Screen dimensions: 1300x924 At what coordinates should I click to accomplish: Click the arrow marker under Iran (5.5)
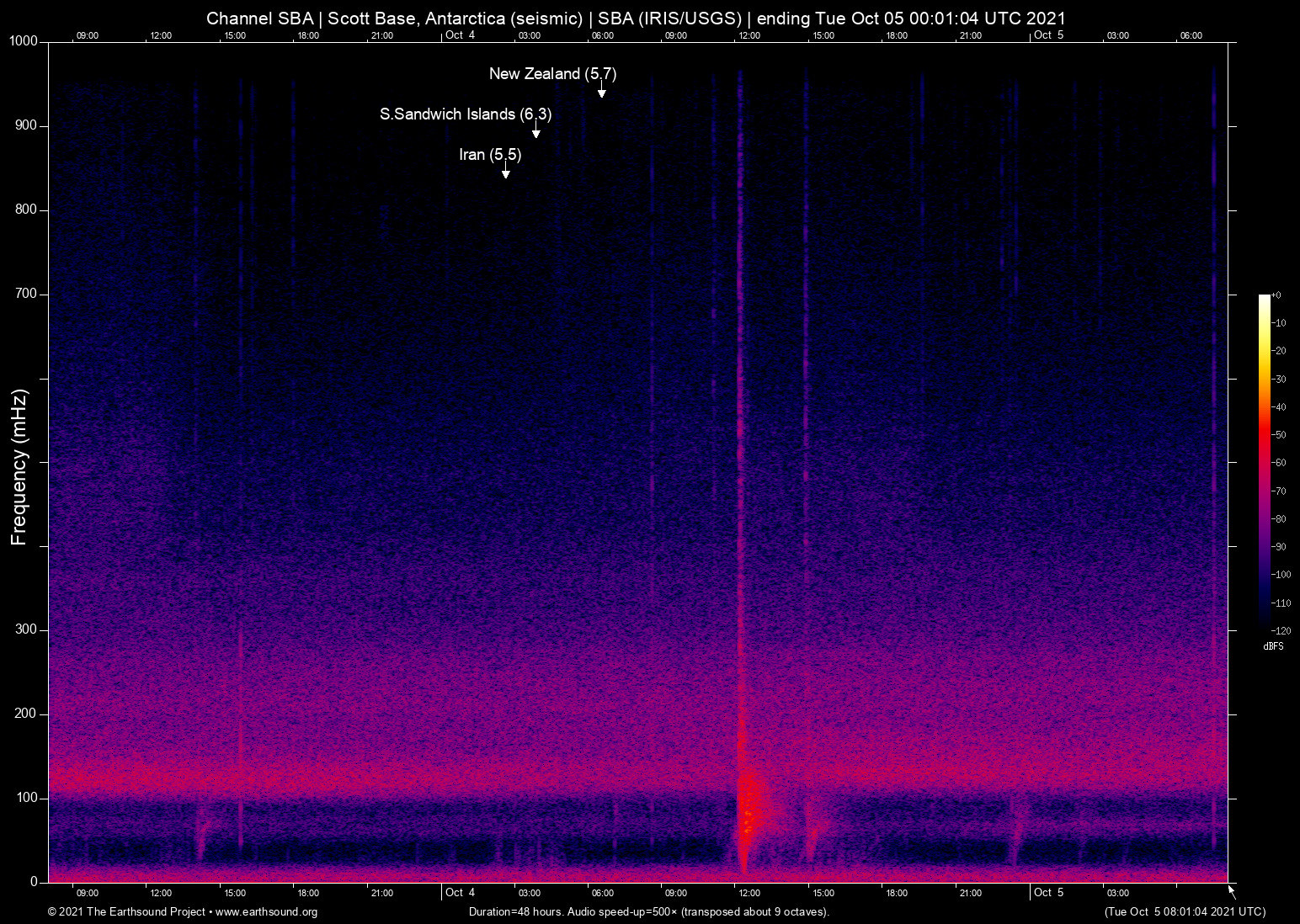(x=505, y=173)
